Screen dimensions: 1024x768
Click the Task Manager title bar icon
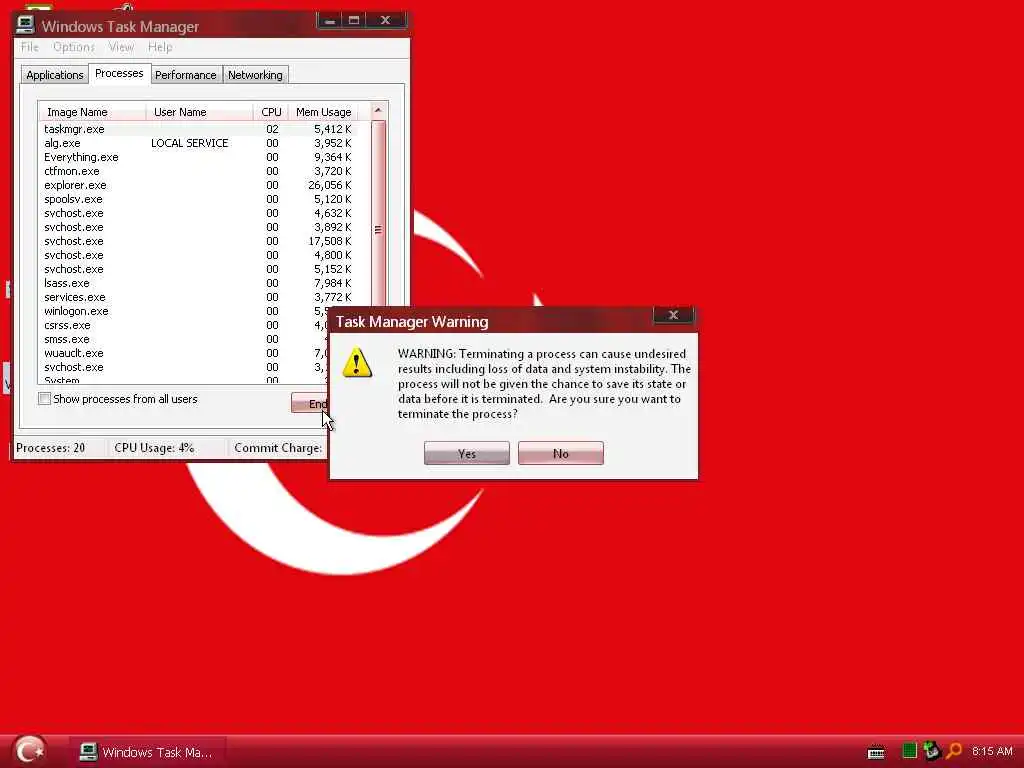coord(25,25)
